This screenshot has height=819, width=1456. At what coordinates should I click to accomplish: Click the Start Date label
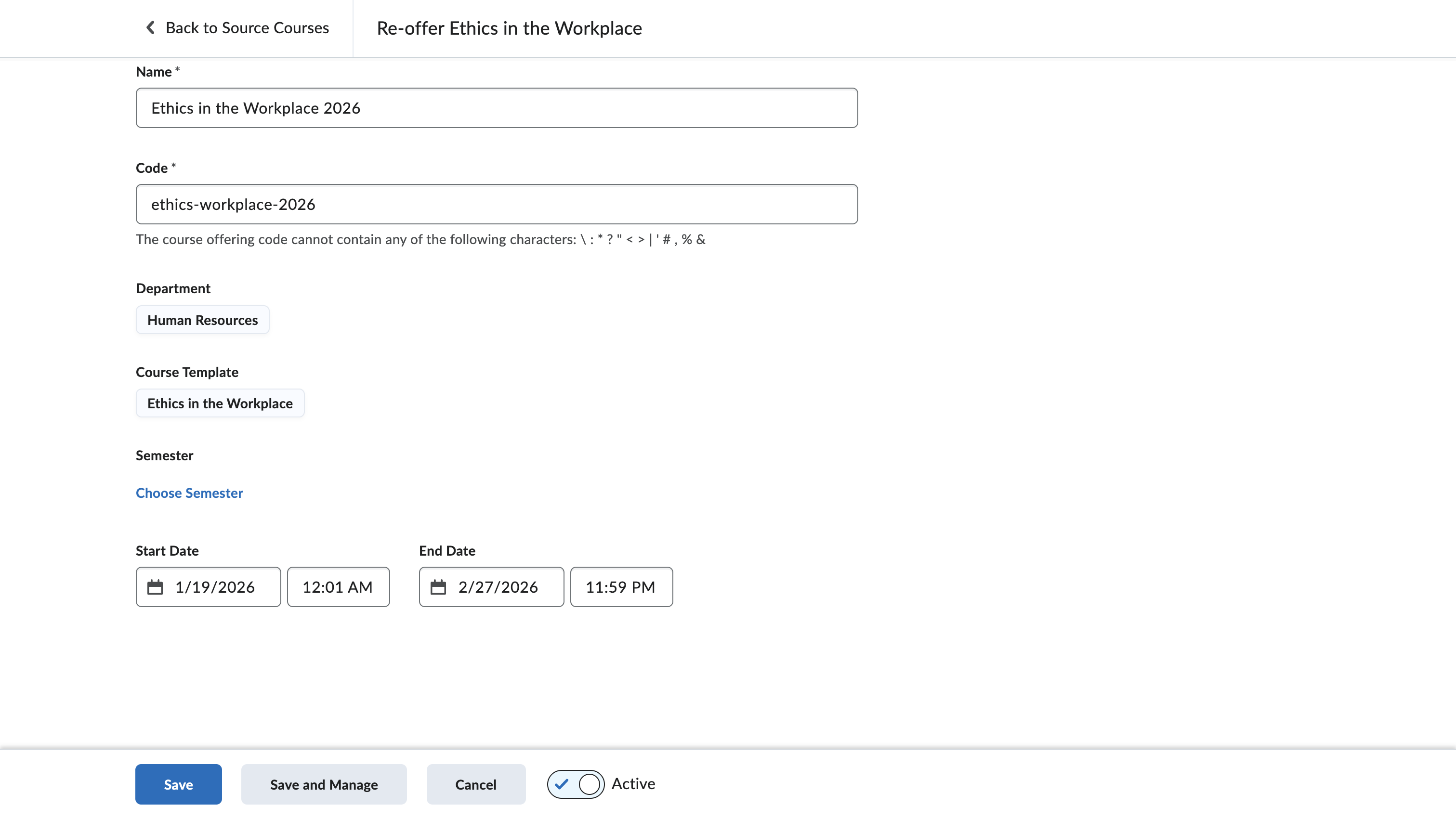[x=167, y=550]
